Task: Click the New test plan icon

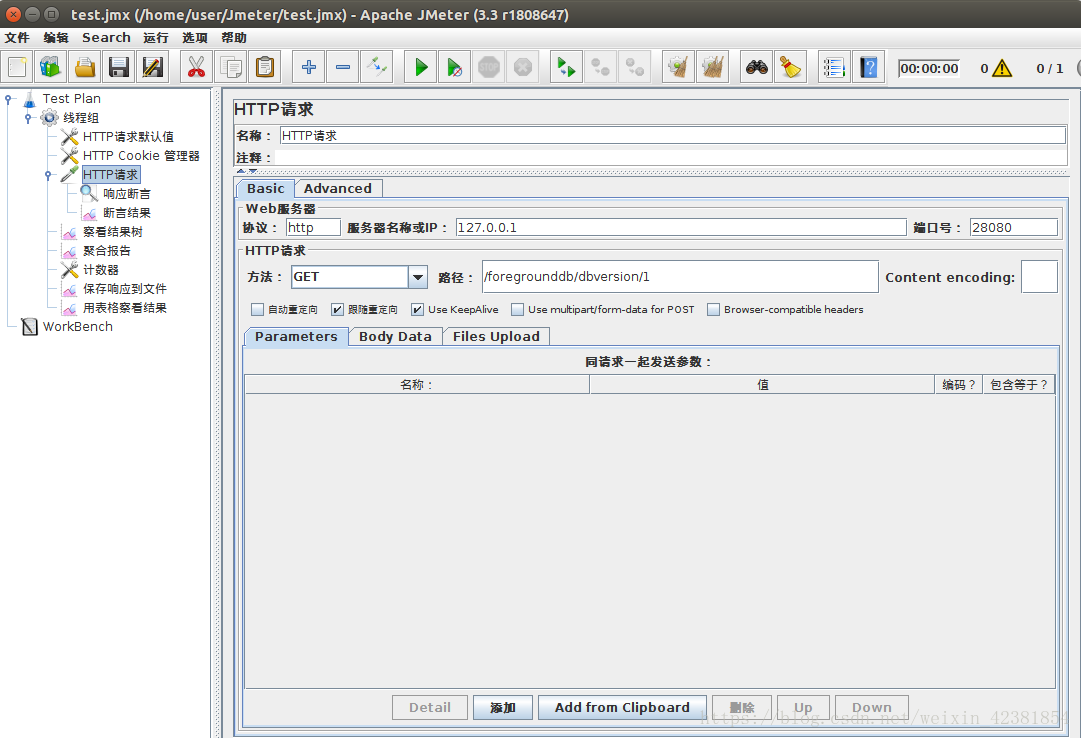Action: click(x=17, y=68)
